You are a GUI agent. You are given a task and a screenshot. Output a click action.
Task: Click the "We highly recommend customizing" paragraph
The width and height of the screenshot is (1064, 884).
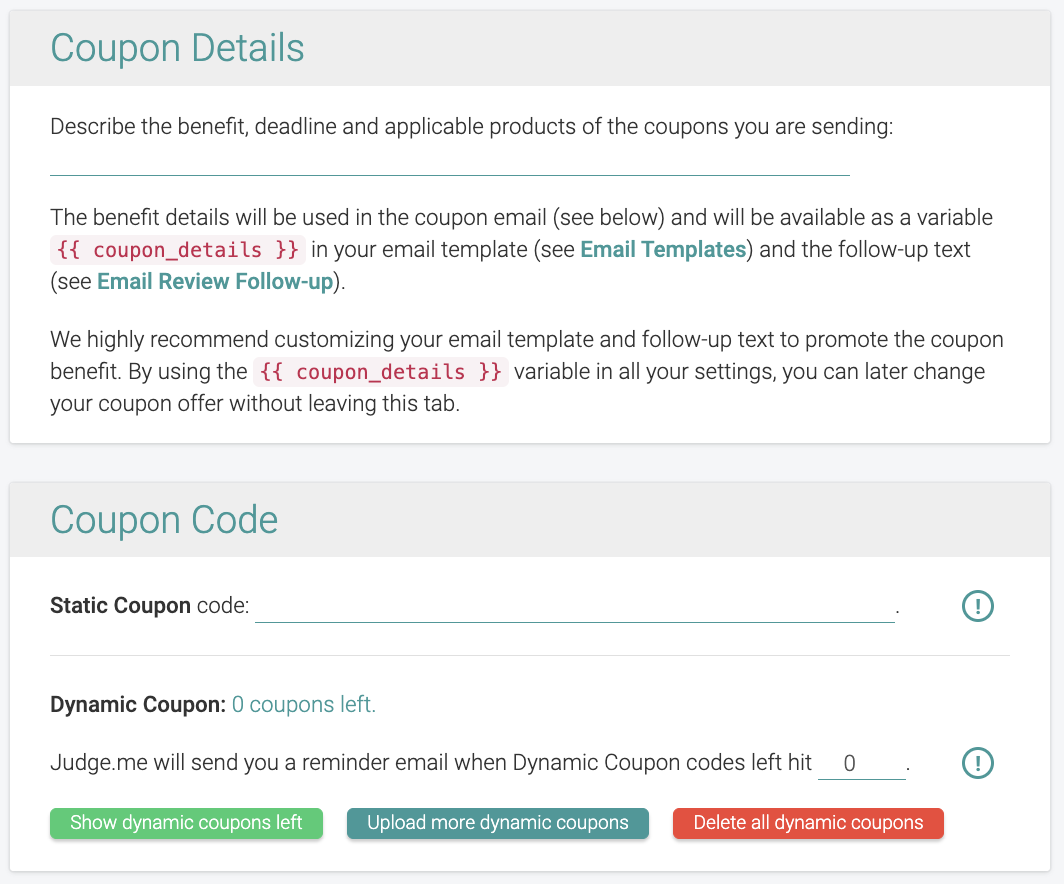[526, 340]
